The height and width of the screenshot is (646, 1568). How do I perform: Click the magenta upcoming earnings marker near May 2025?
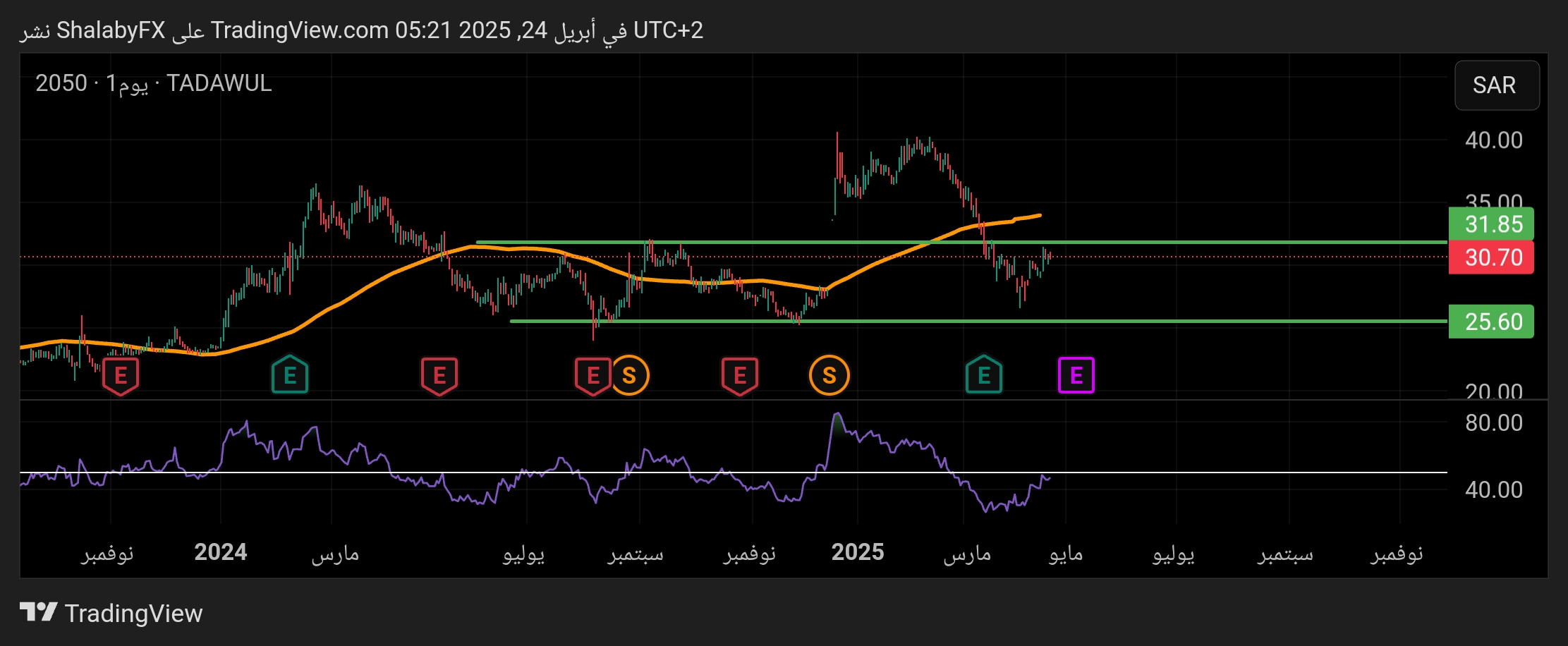click(1076, 375)
